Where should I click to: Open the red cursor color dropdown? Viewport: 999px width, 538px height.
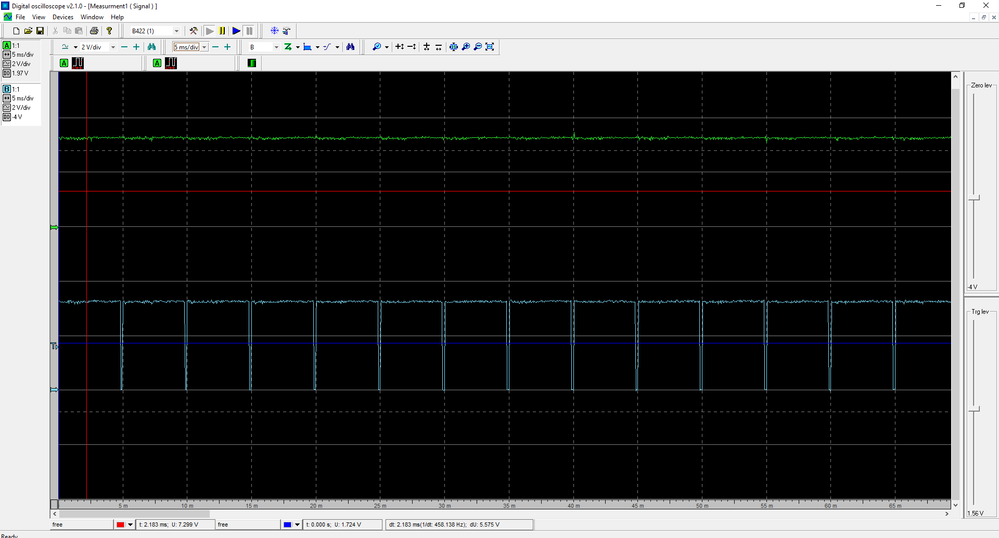pos(131,525)
